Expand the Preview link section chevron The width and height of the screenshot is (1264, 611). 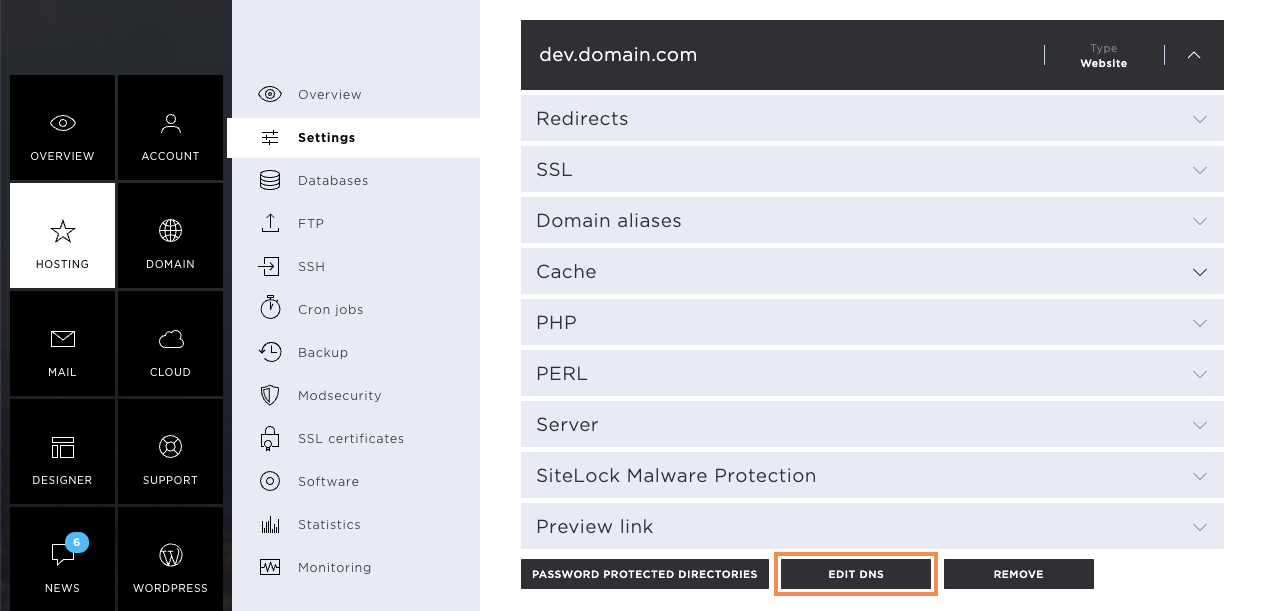[x=1200, y=527]
